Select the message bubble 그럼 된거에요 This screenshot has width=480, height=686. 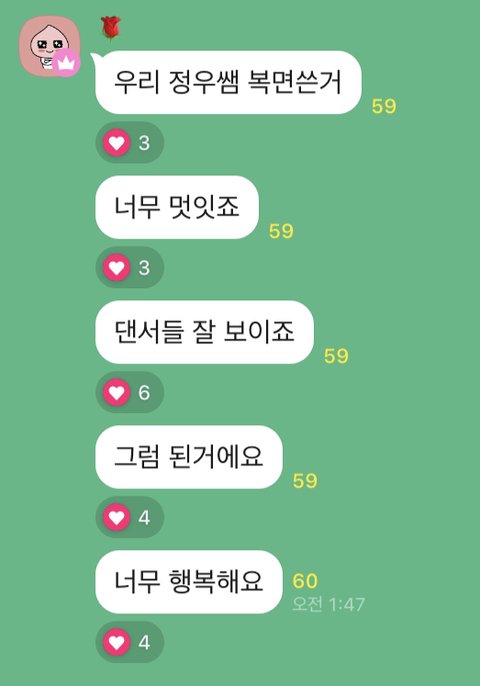point(189,457)
